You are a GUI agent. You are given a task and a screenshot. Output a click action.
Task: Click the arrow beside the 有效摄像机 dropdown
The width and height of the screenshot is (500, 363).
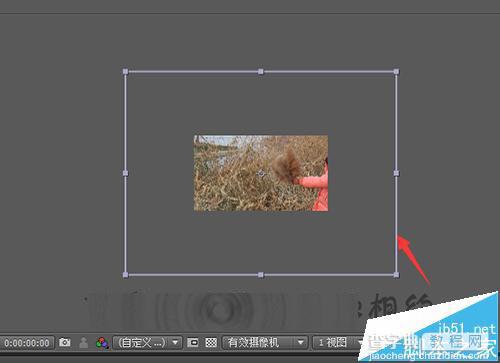point(301,342)
